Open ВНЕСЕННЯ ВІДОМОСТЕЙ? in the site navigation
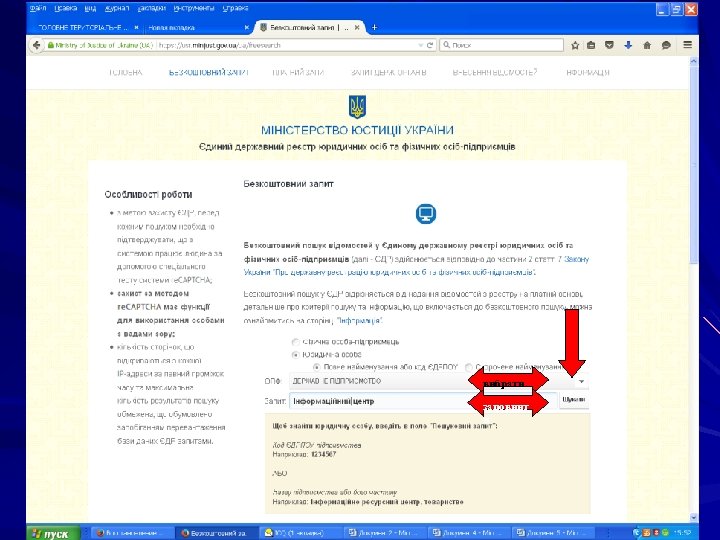 (495, 72)
